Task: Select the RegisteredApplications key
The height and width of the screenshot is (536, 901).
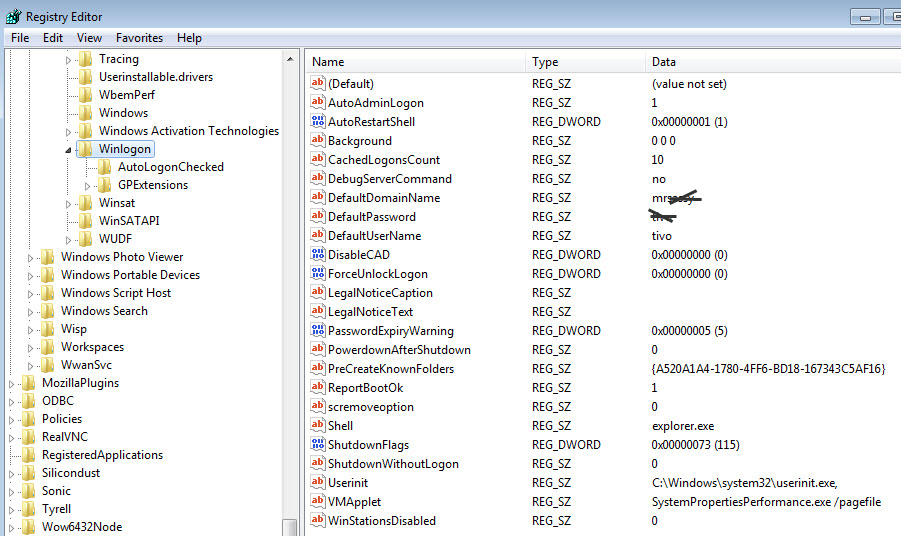Action: (x=102, y=455)
